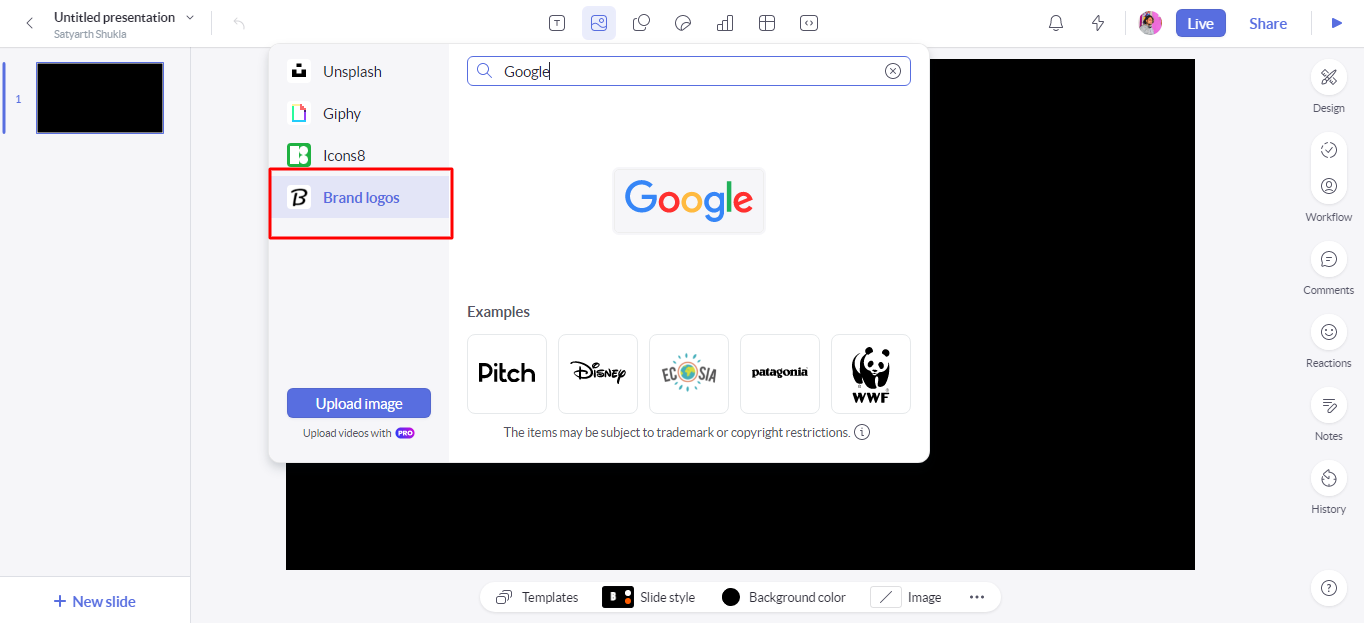This screenshot has height=623, width=1364.
Task: Open the Stickers tool in top toolbar
Action: (x=683, y=23)
